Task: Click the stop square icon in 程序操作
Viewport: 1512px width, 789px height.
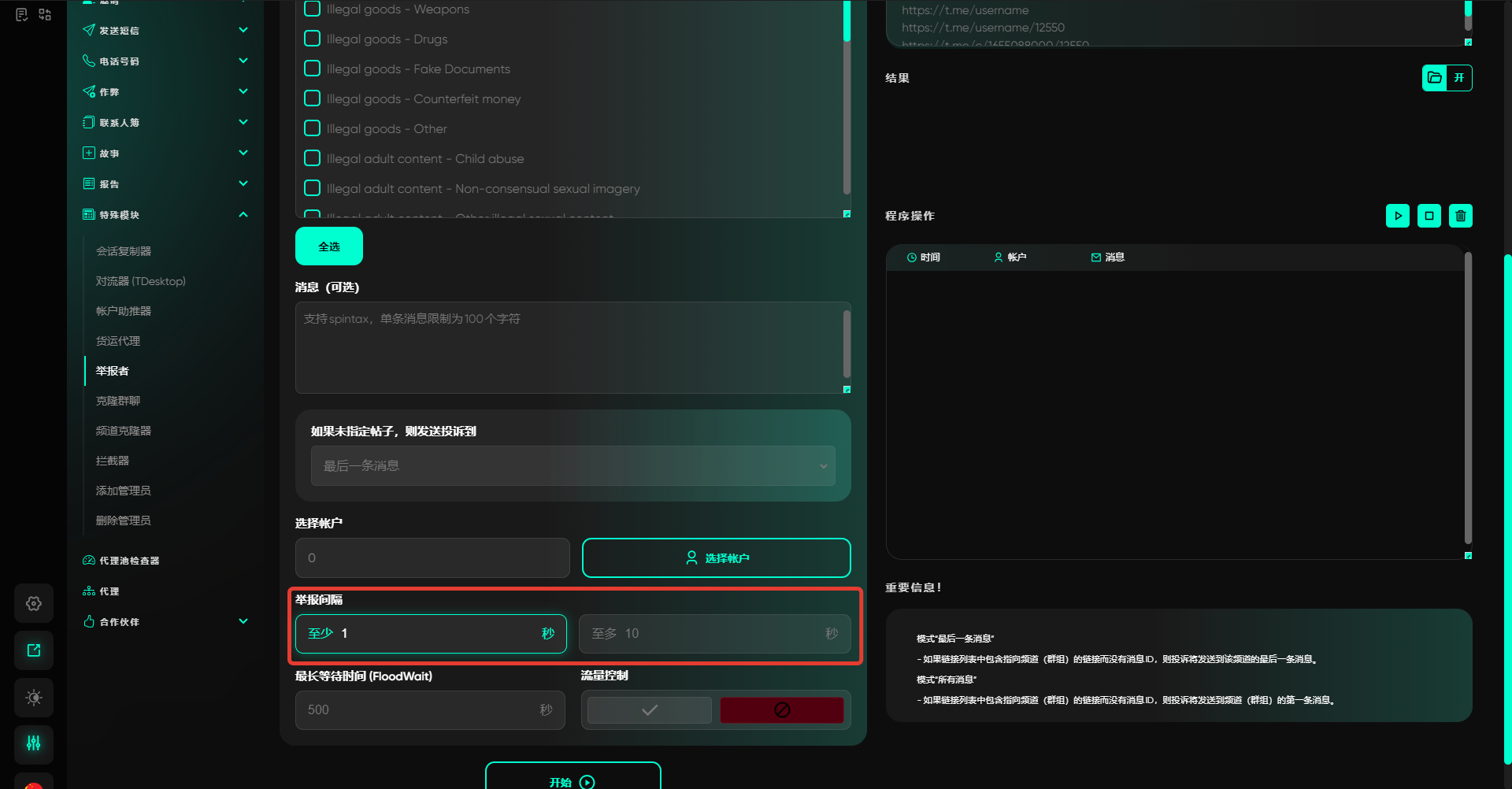Action: click(x=1429, y=216)
